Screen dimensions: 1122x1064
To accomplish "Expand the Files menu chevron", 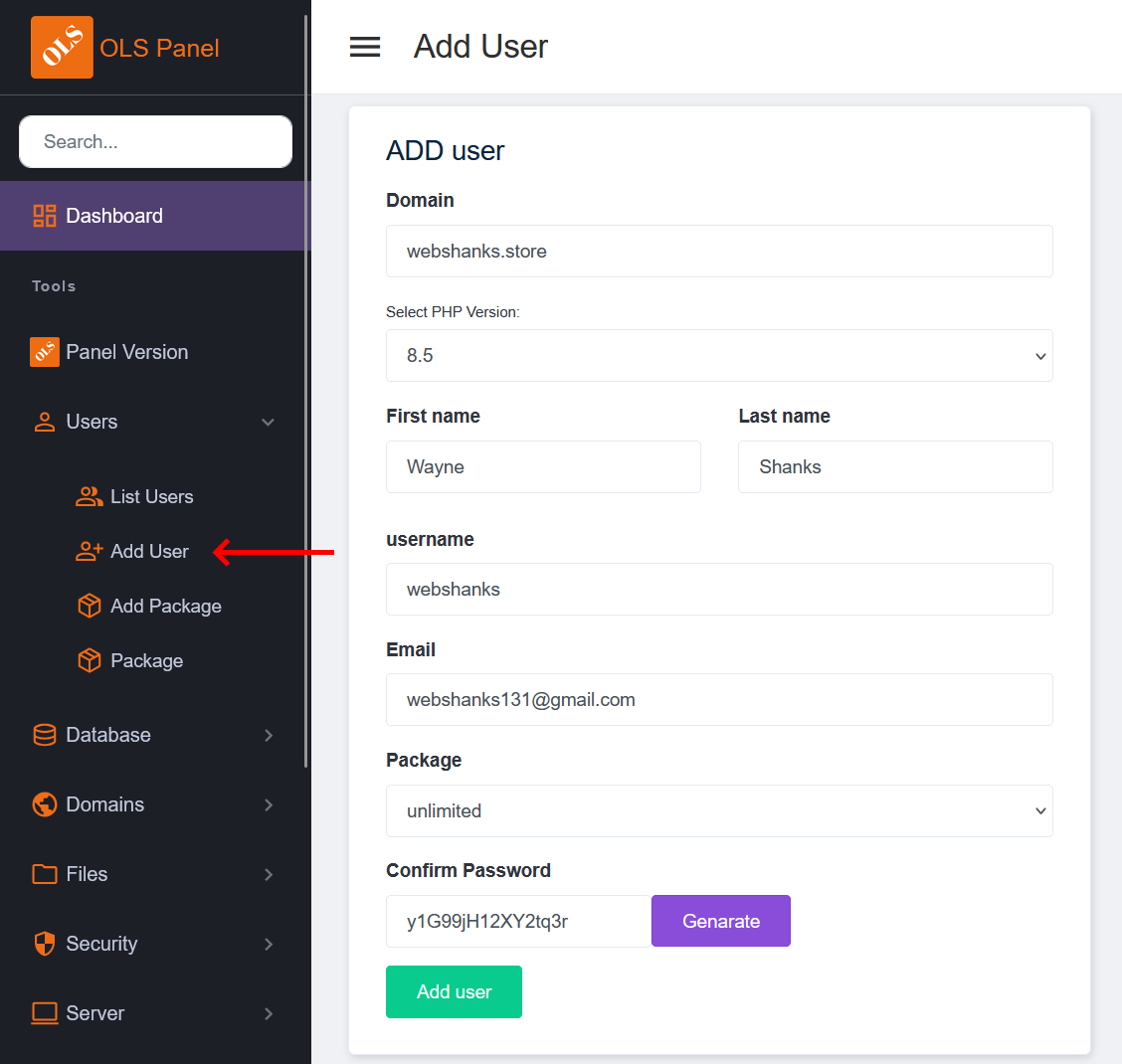I will (269, 874).
